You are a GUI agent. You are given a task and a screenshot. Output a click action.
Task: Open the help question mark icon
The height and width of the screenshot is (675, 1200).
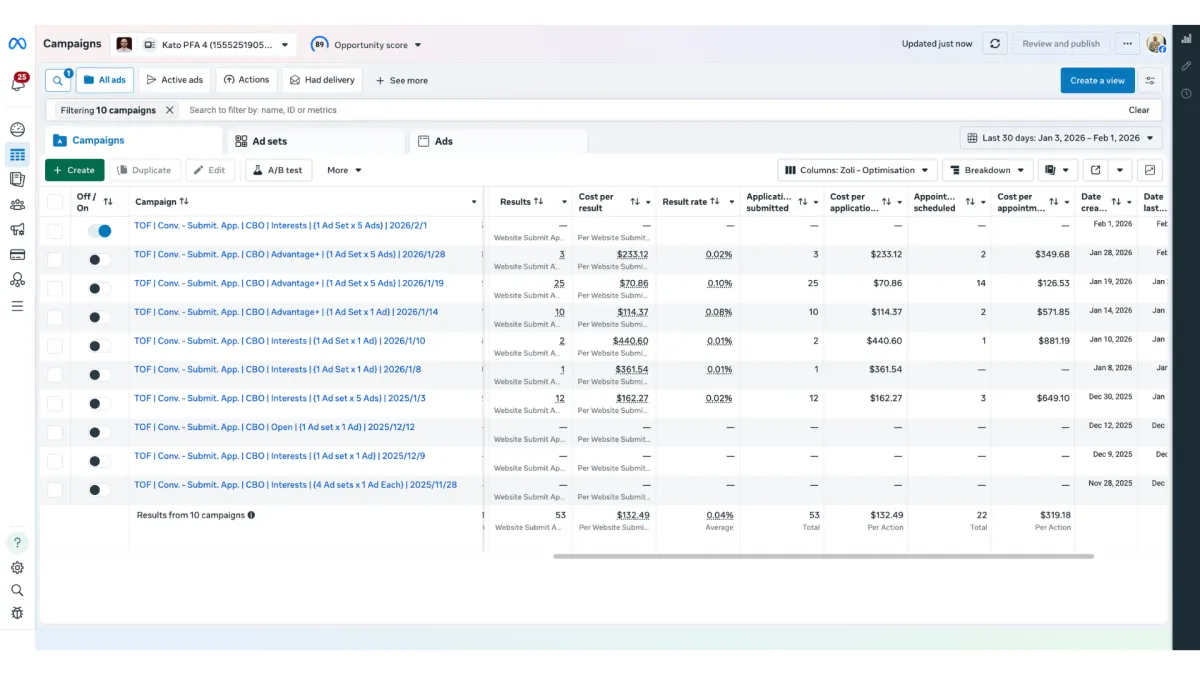tap(17, 543)
